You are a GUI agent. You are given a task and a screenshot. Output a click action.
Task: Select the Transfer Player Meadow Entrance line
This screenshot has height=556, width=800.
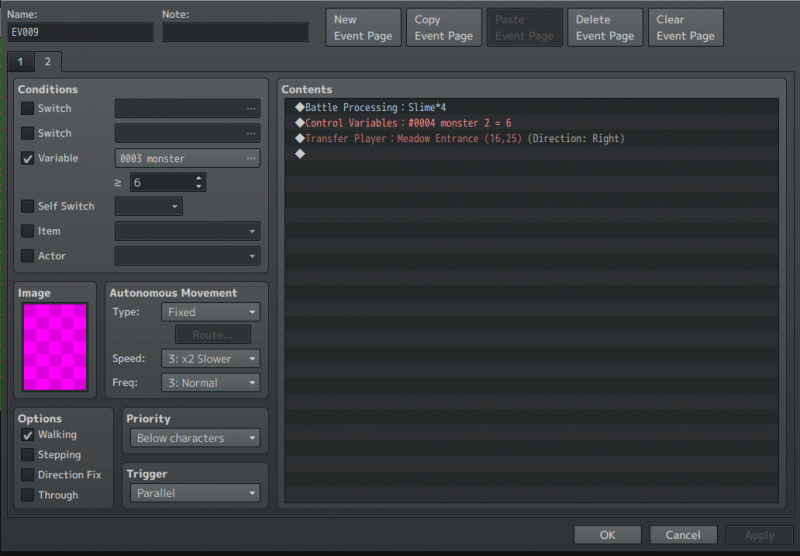pos(532,138)
